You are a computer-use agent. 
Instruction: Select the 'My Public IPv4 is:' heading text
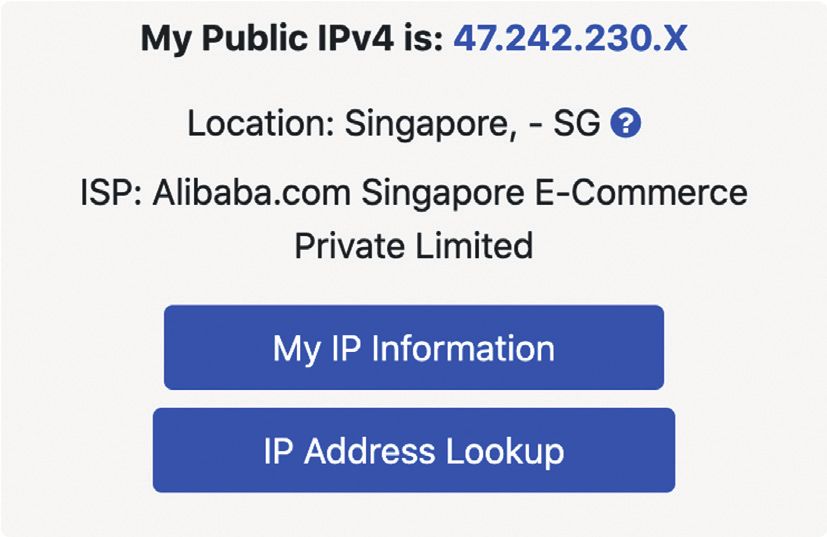[292, 39]
